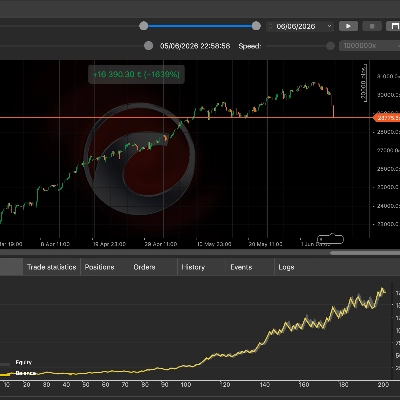Click the Speed slider handle
Screen dimensions: 400x400
(x=330, y=46)
